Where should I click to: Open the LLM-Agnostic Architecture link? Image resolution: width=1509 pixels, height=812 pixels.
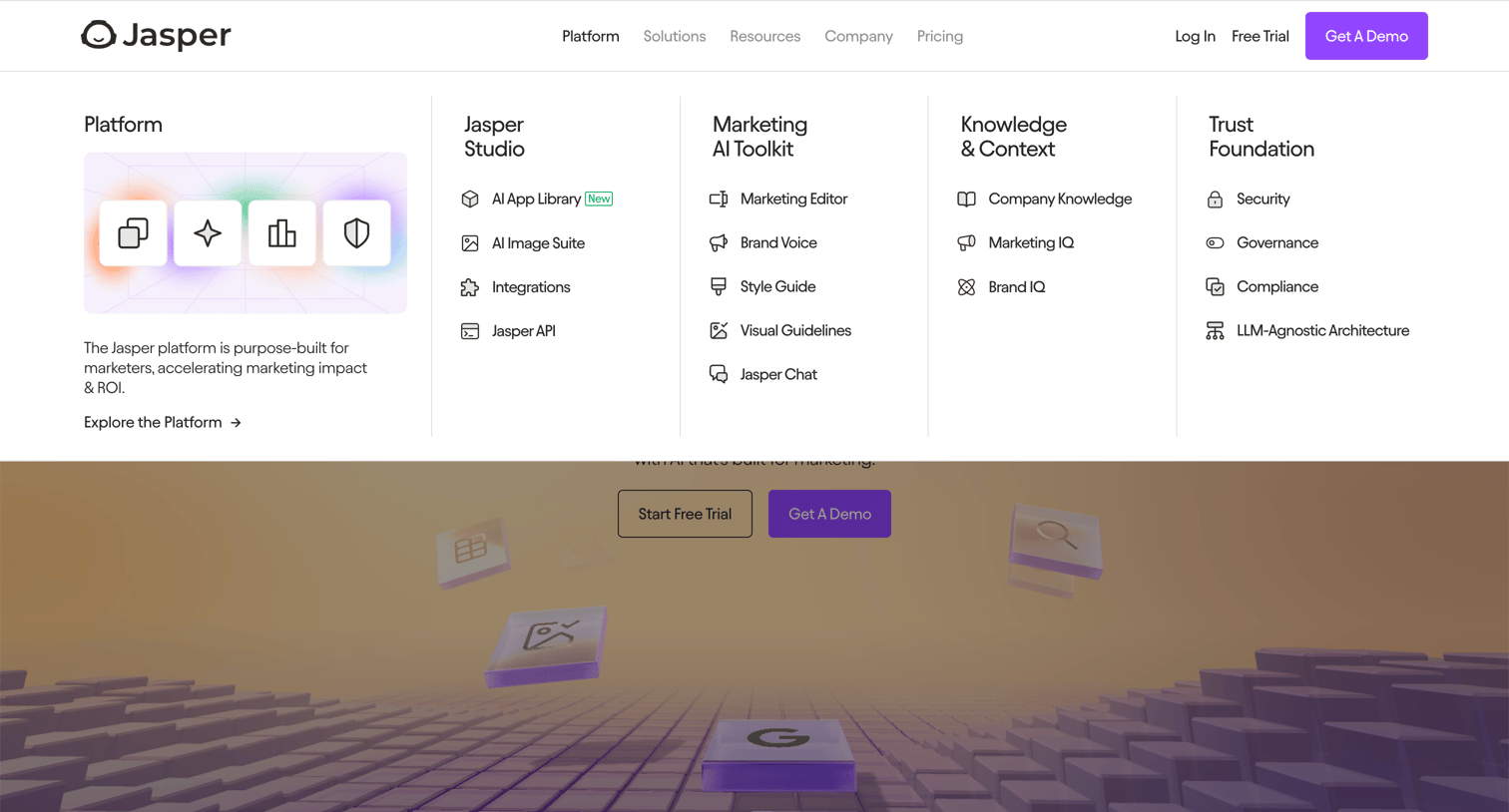1322,330
